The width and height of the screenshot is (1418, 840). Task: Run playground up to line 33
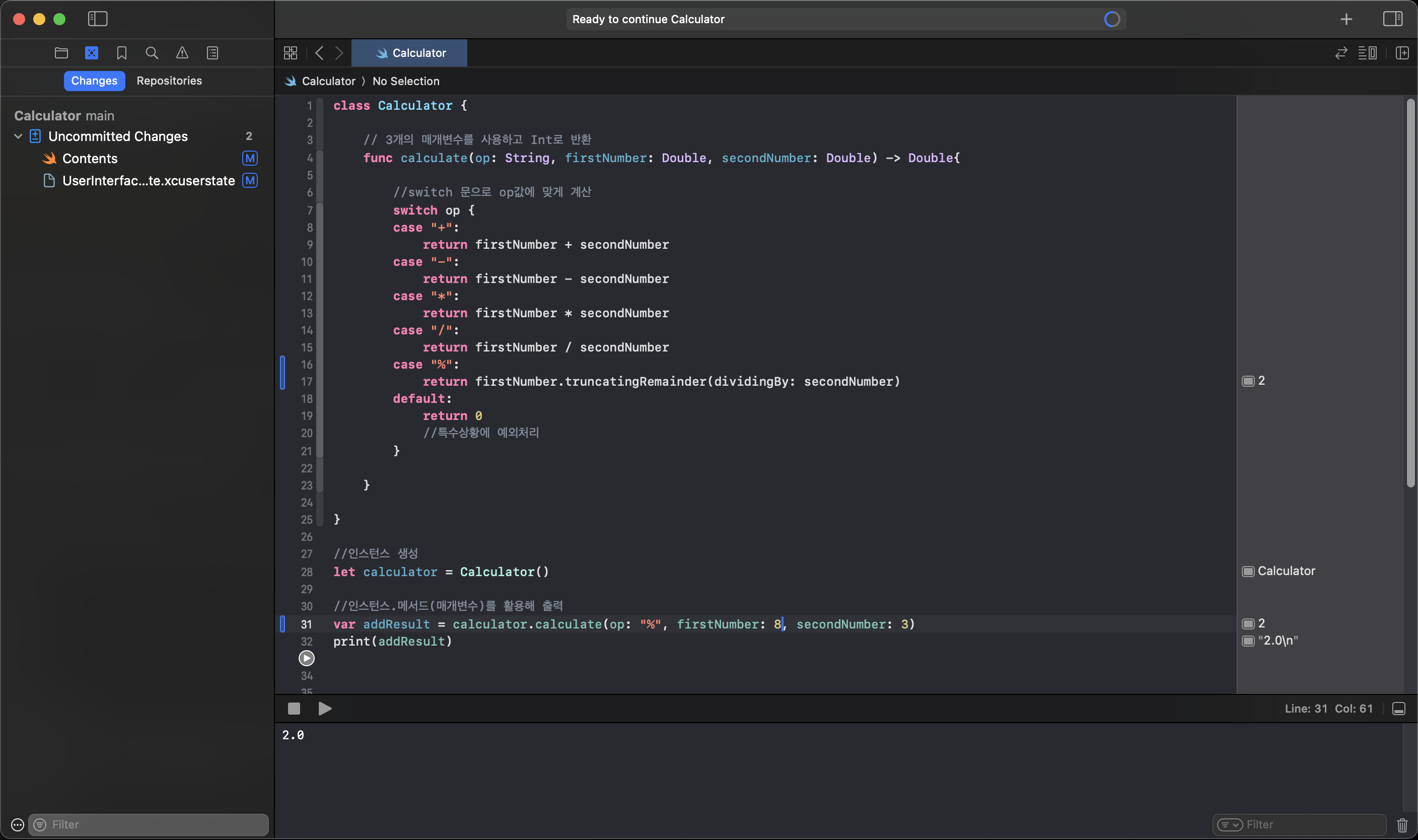point(306,658)
